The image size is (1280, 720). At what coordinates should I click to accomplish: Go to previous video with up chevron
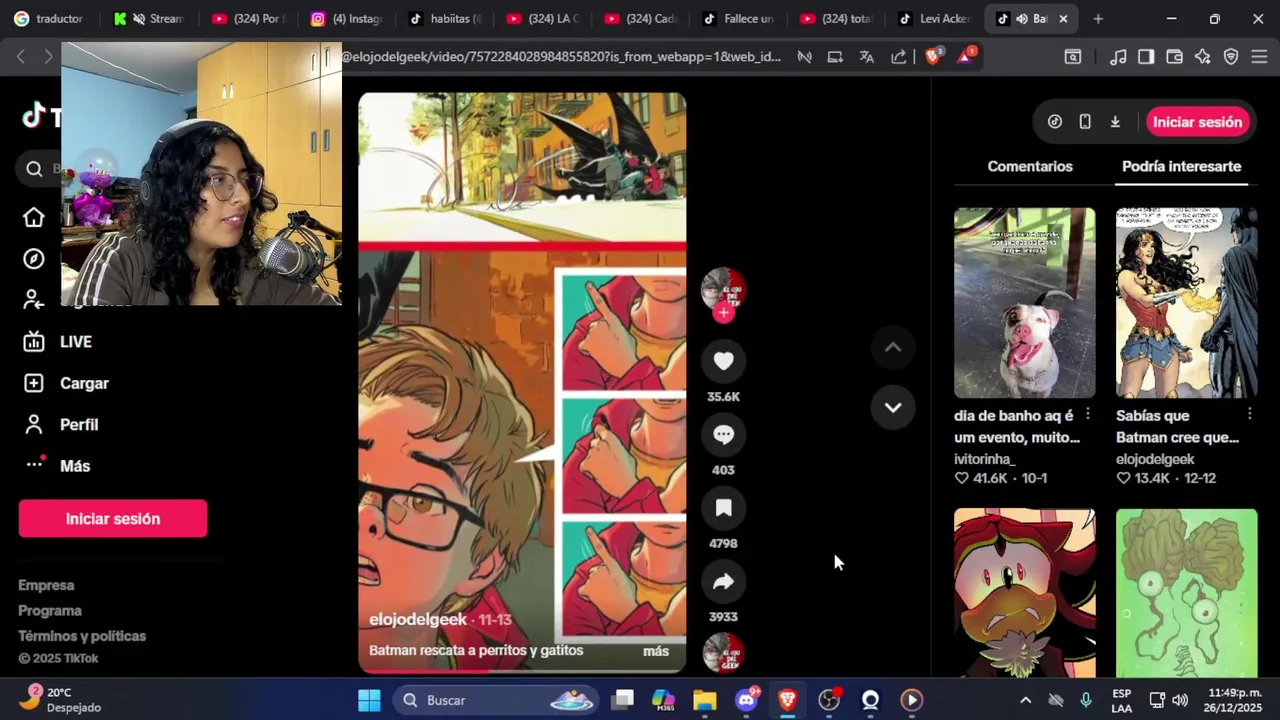click(x=893, y=347)
